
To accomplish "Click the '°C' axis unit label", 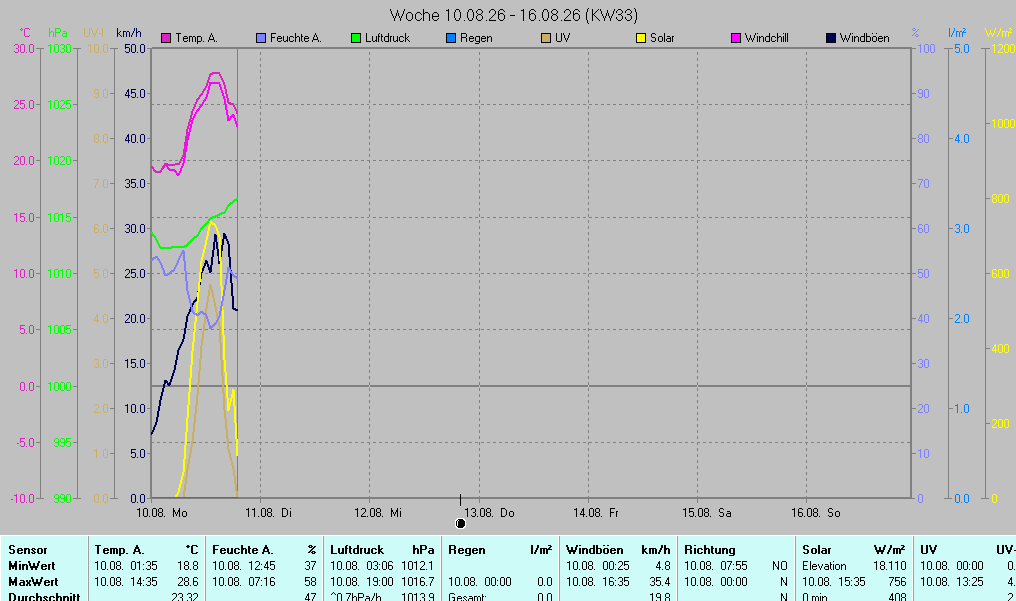I will click(x=25, y=32).
